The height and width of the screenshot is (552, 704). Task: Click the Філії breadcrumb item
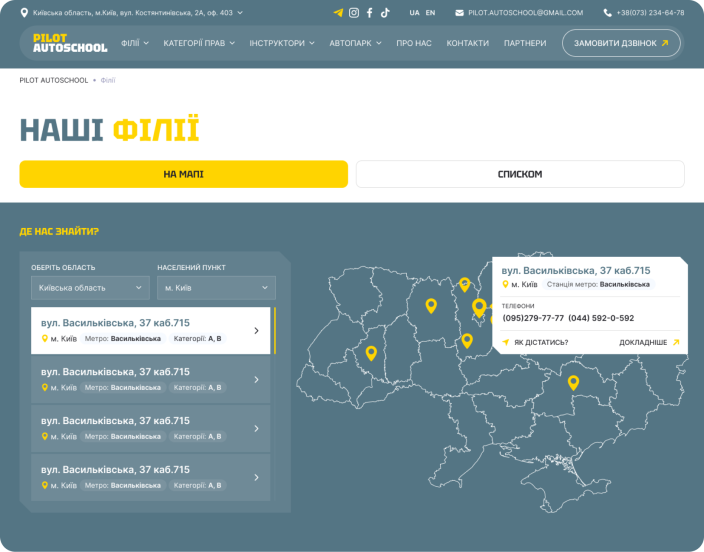click(108, 80)
